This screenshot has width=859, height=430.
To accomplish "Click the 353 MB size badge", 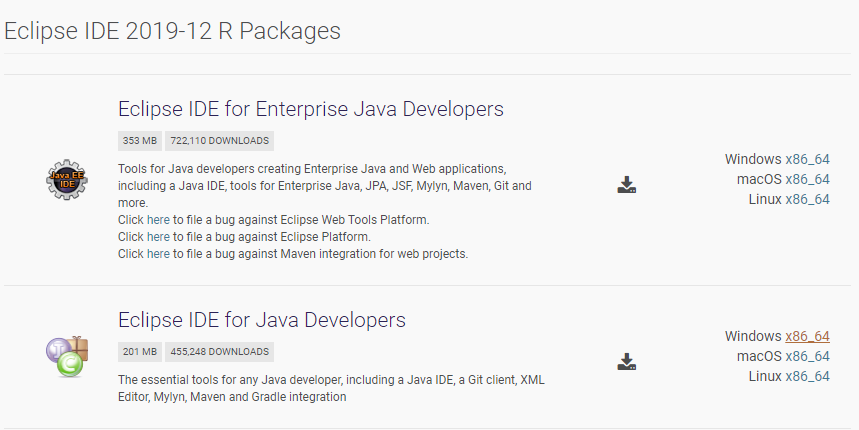I will coord(140,141).
